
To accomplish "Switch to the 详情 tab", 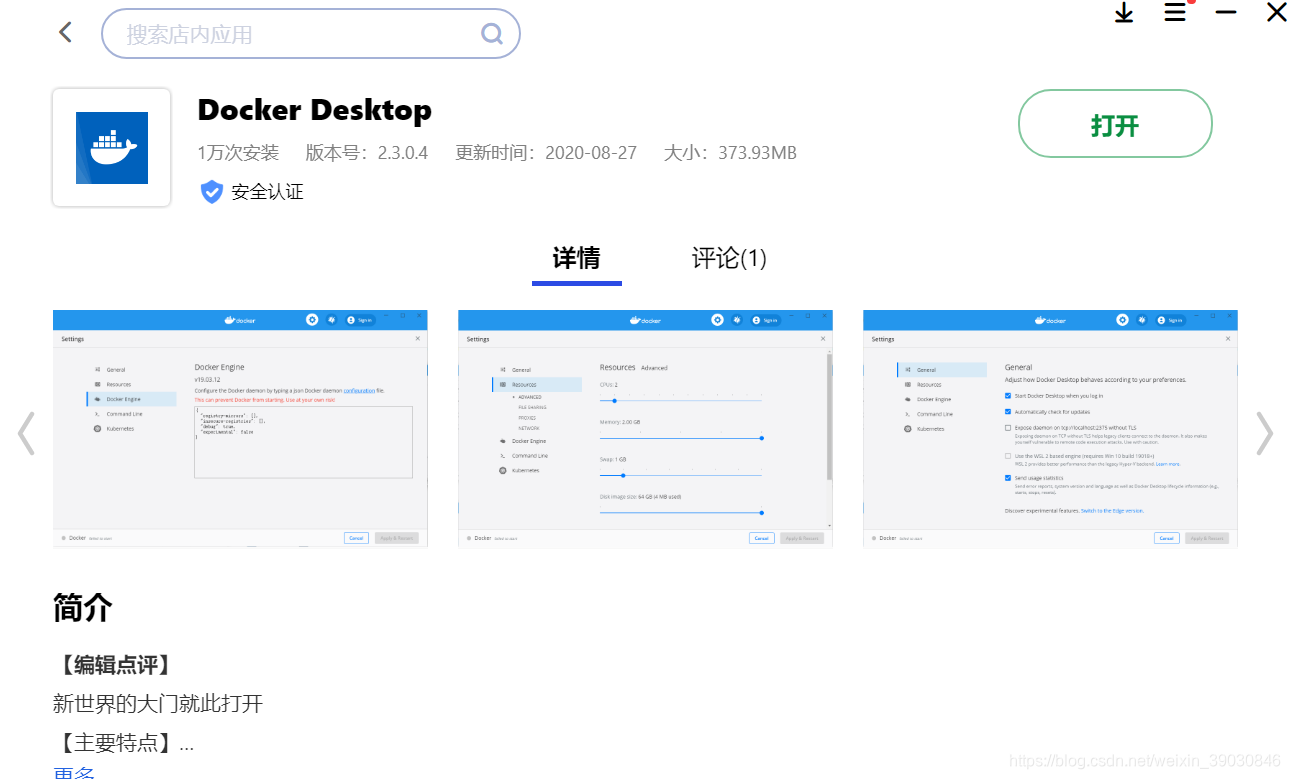I will point(577,259).
